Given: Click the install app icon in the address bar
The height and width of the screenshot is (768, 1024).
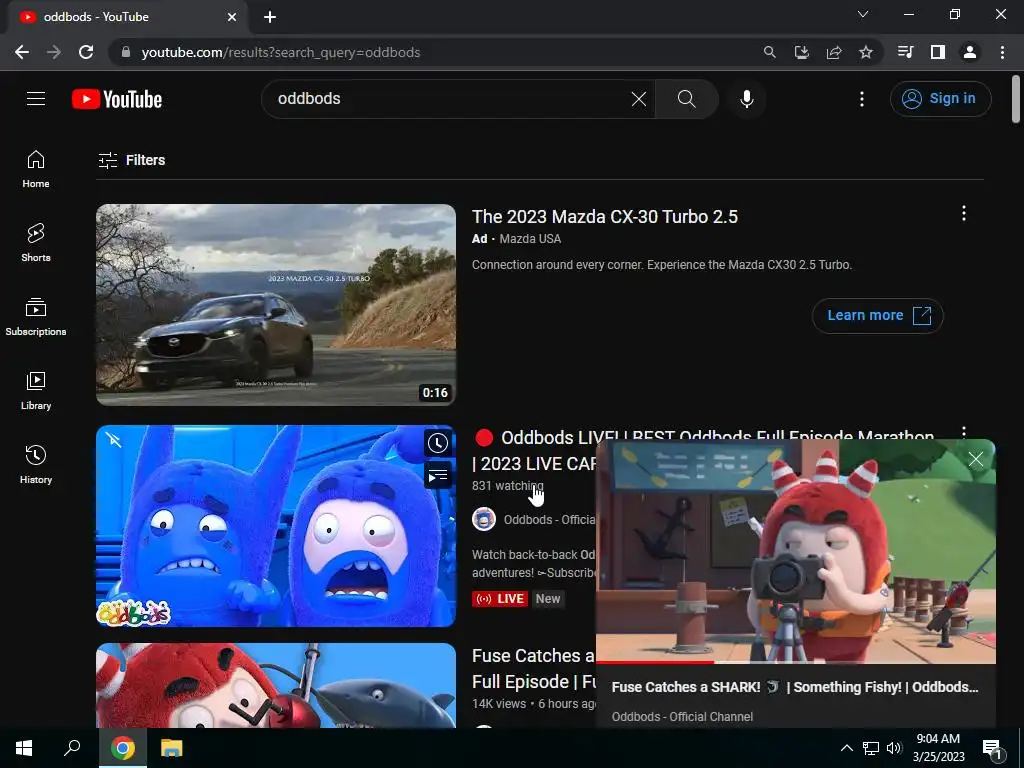Looking at the screenshot, I should [801, 52].
